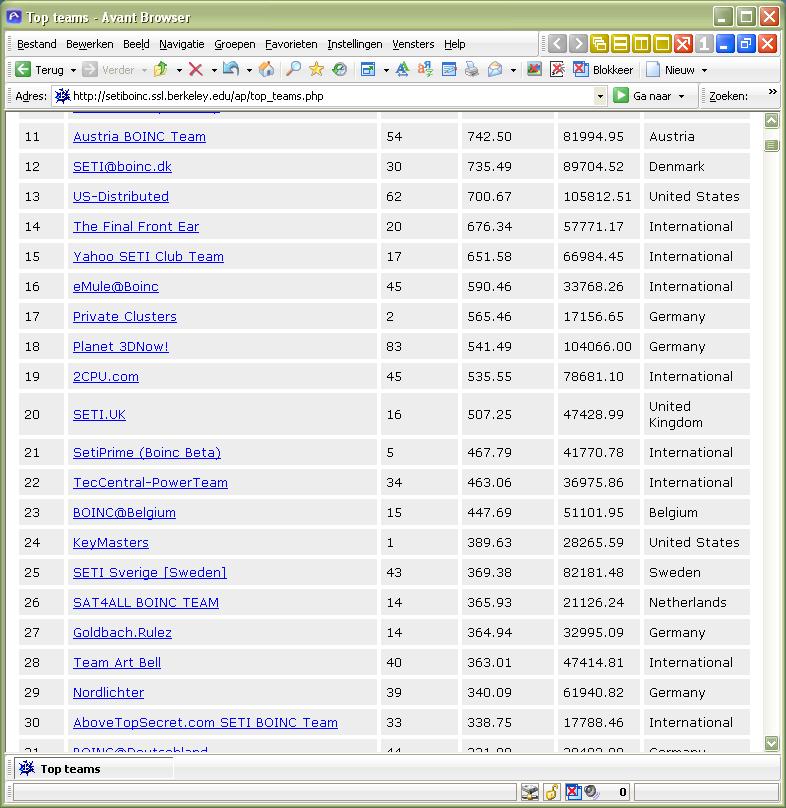Click the full screen window icon
The height and width of the screenshot is (808, 786).
tap(367, 69)
